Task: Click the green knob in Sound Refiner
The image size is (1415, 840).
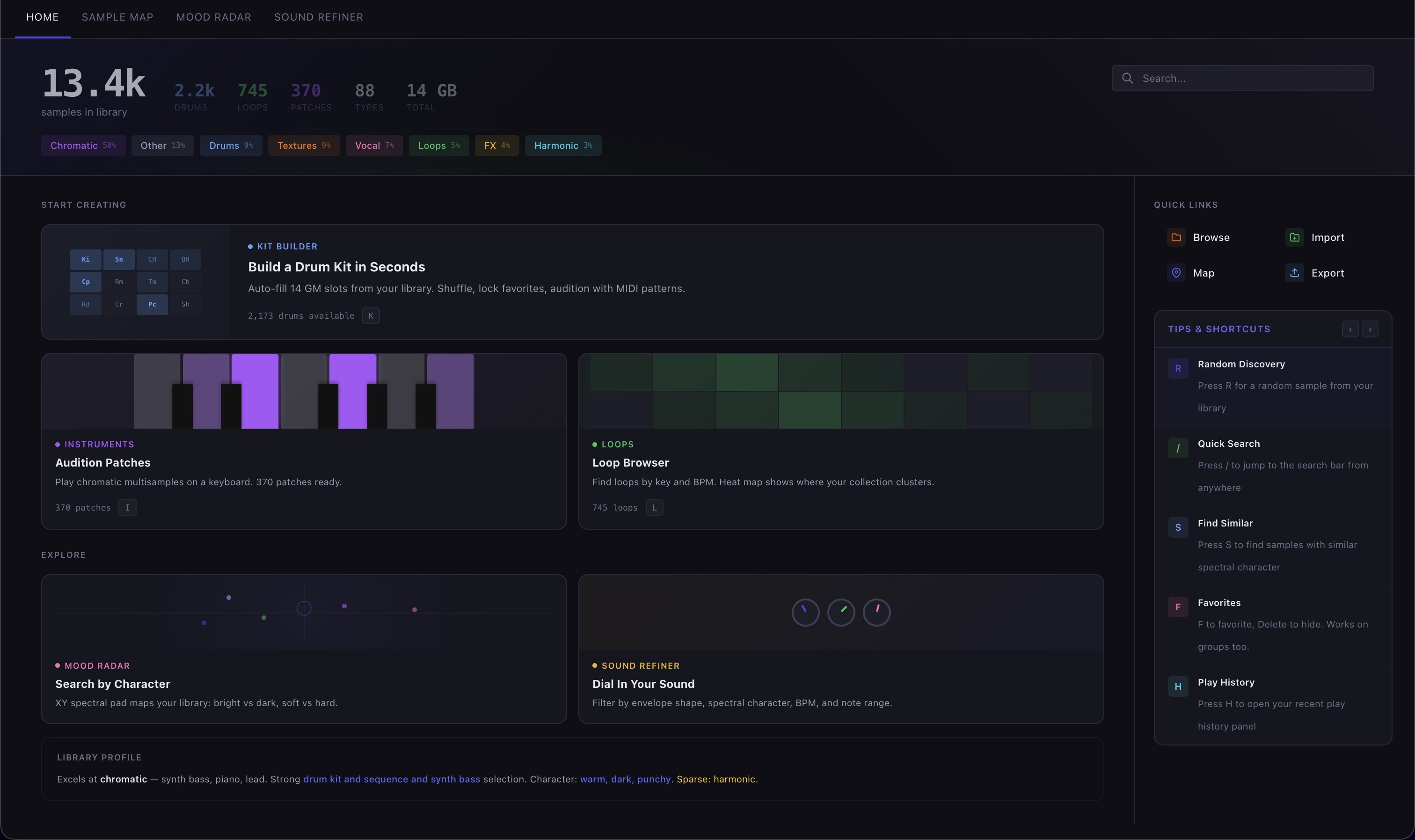Action: pyautogui.click(x=841, y=613)
